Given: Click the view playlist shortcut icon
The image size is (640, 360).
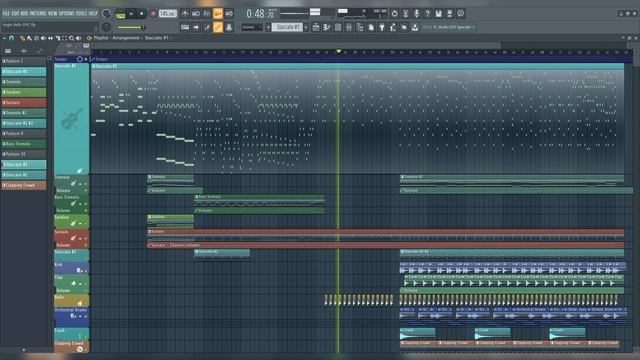Looking at the screenshot, I should pos(316,27).
